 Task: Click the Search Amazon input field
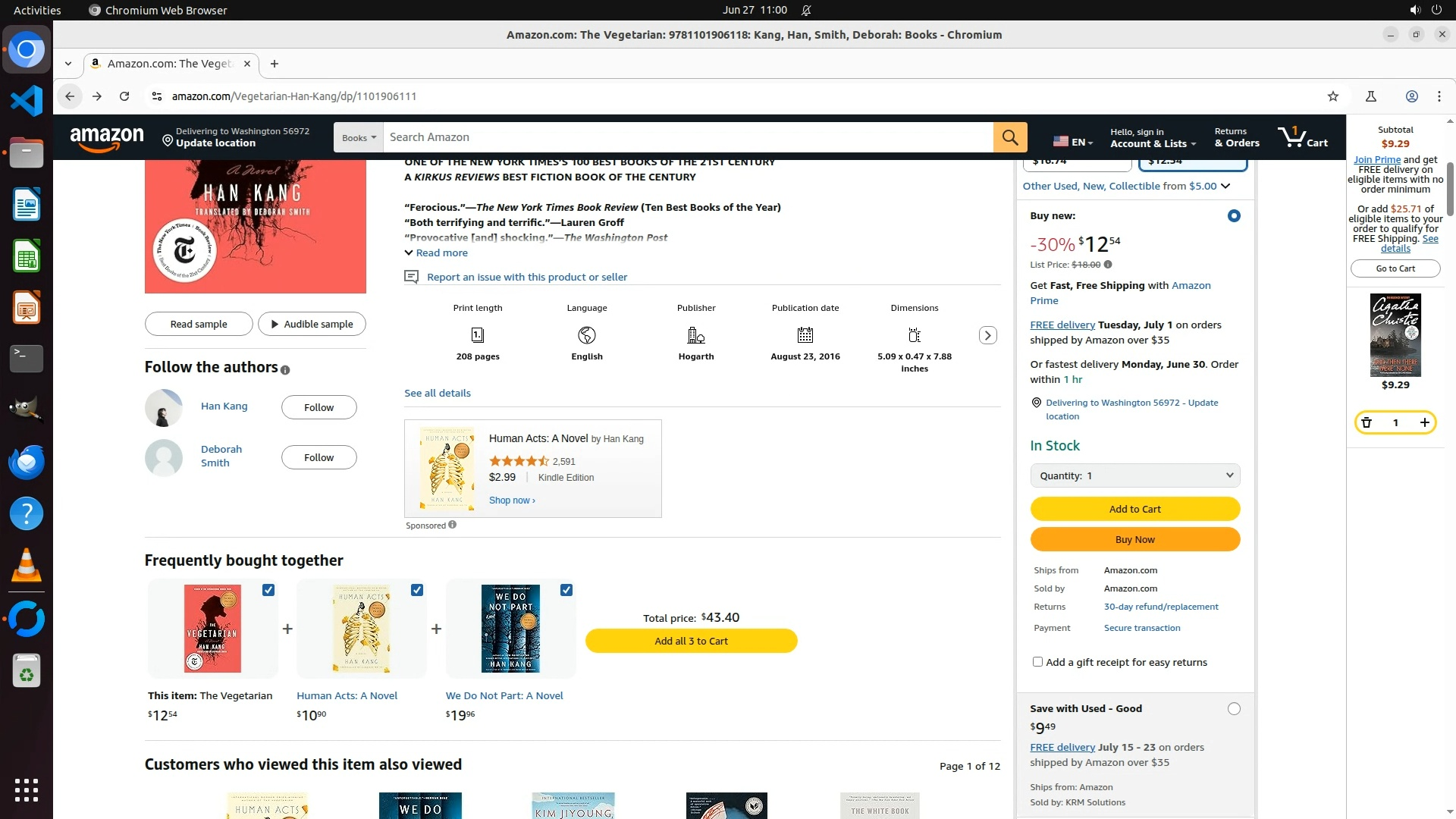point(686,137)
